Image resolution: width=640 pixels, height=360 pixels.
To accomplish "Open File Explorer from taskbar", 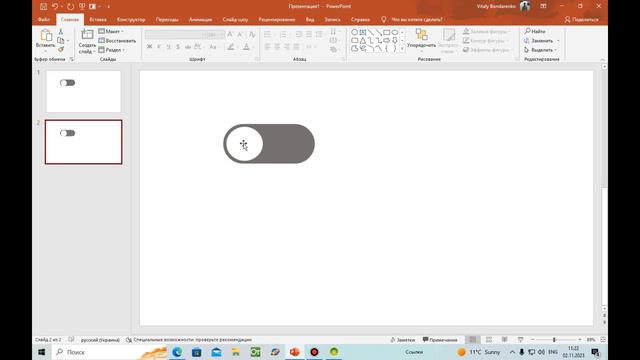I will pos(236,352).
